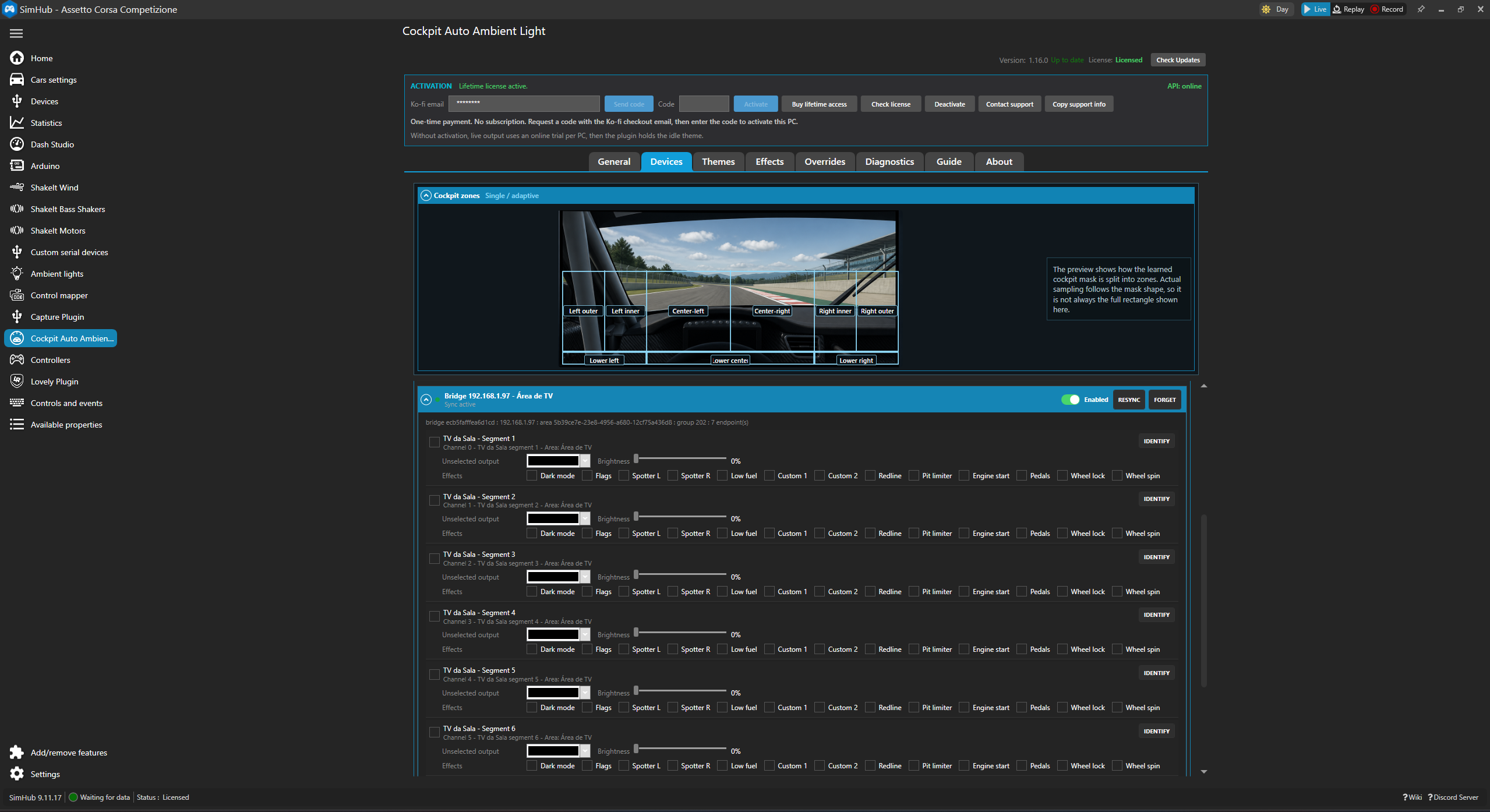Collapse the Bridge 192.168.1.97 section

tap(426, 400)
